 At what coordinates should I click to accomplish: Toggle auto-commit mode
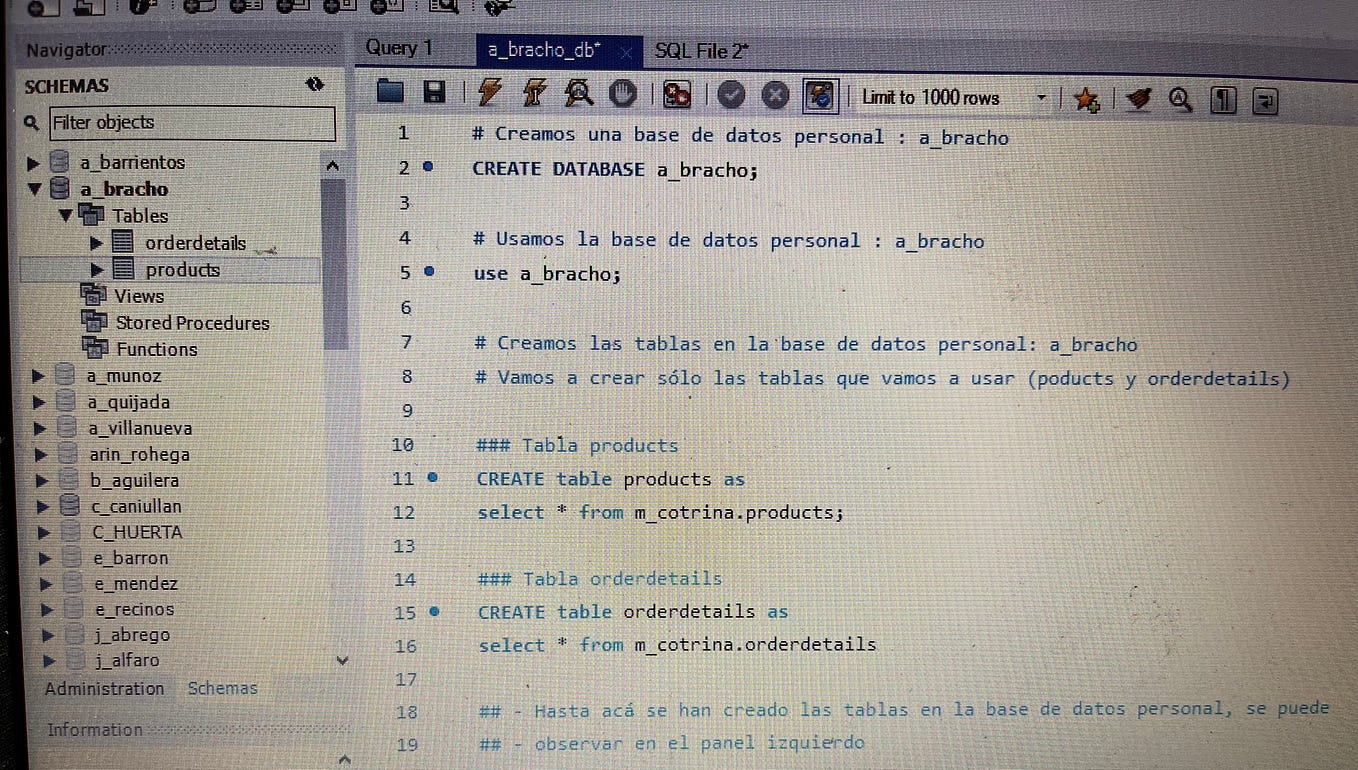[820, 95]
